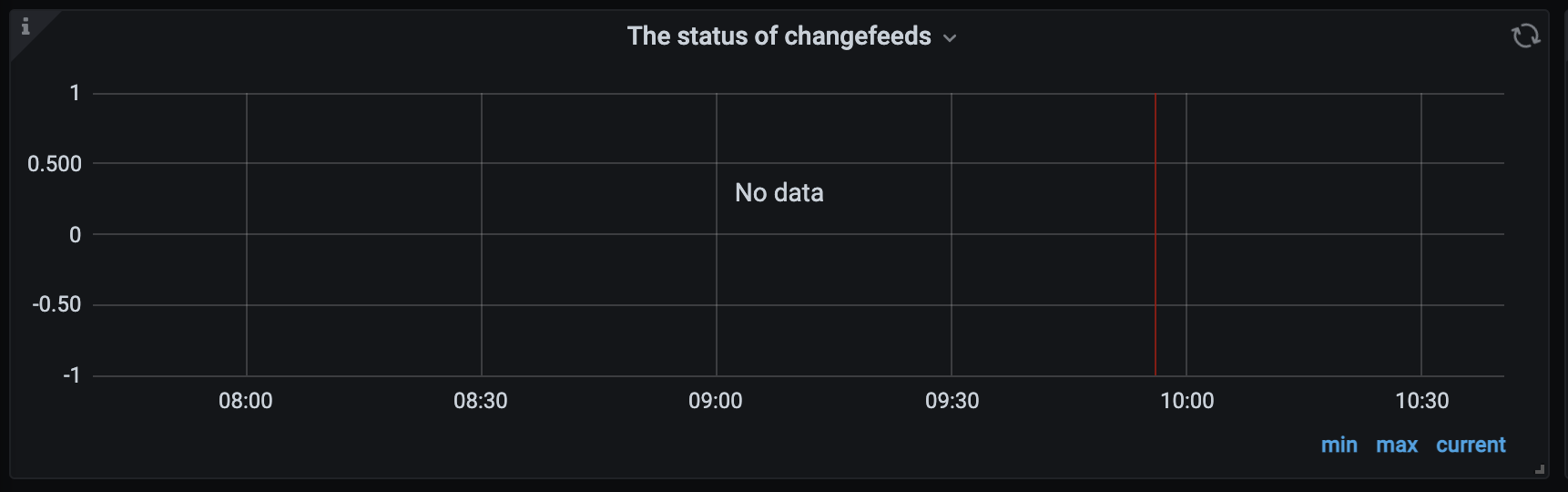The image size is (1568, 492).
Task: Click 'The status of changefeeds' panel title
Action: coord(779,36)
